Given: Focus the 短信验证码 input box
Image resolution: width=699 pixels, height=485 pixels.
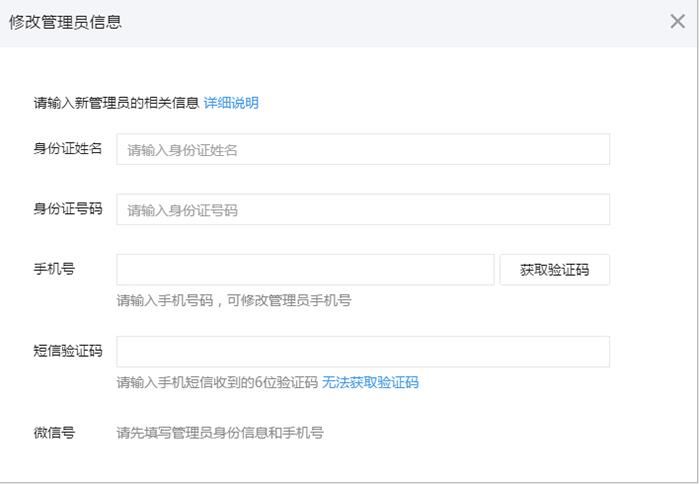Looking at the screenshot, I should (363, 352).
